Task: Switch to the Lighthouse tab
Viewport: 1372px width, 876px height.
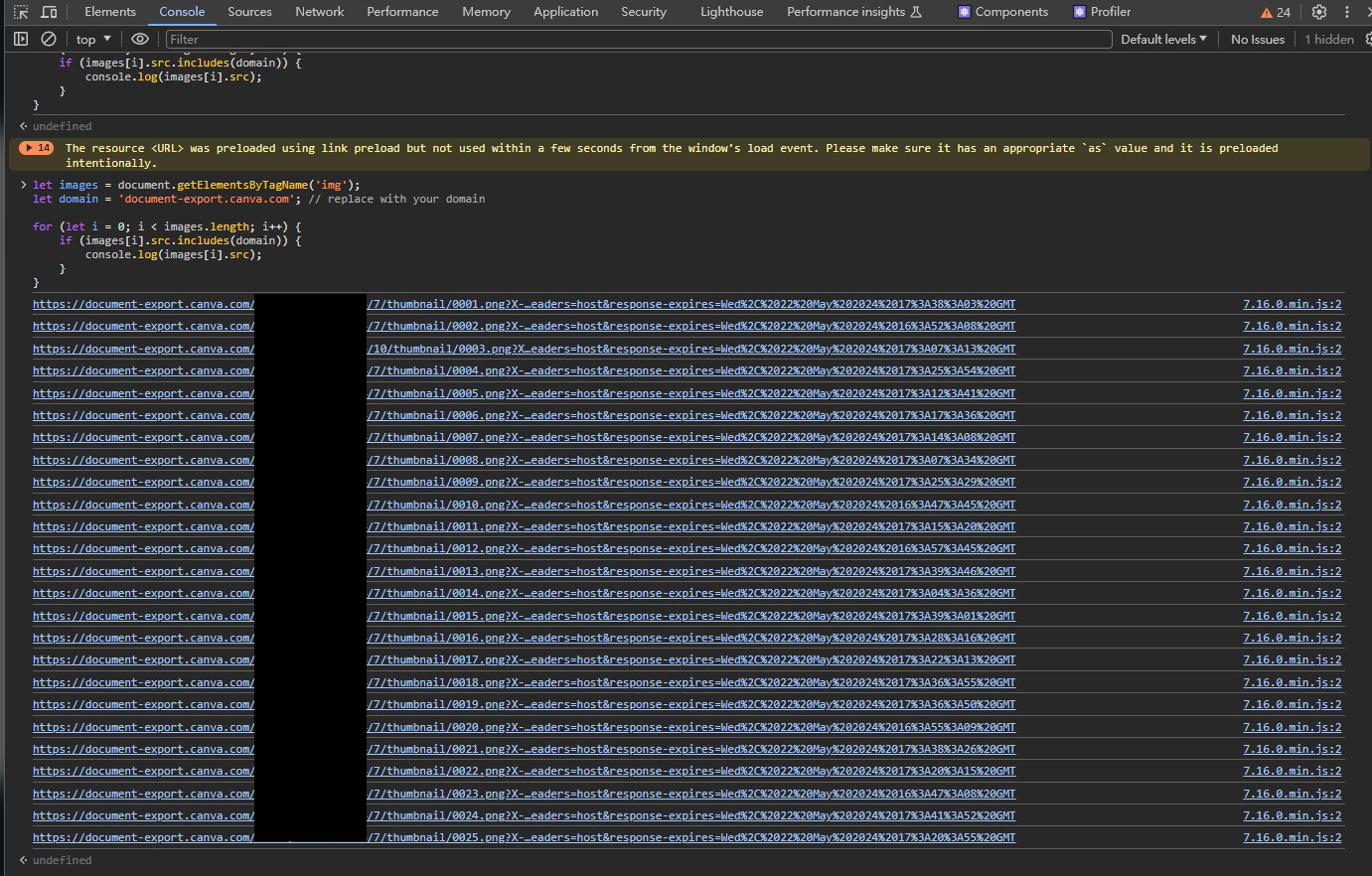Action: pos(731,12)
